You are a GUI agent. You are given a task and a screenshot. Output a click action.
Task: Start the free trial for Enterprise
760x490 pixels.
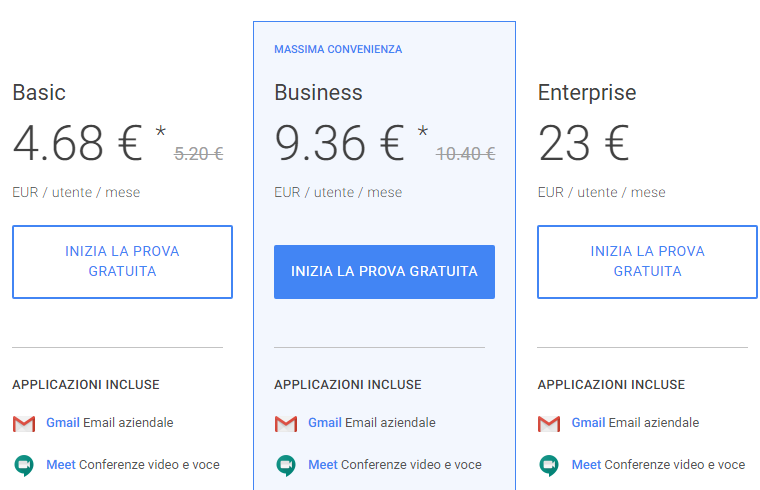pos(647,261)
